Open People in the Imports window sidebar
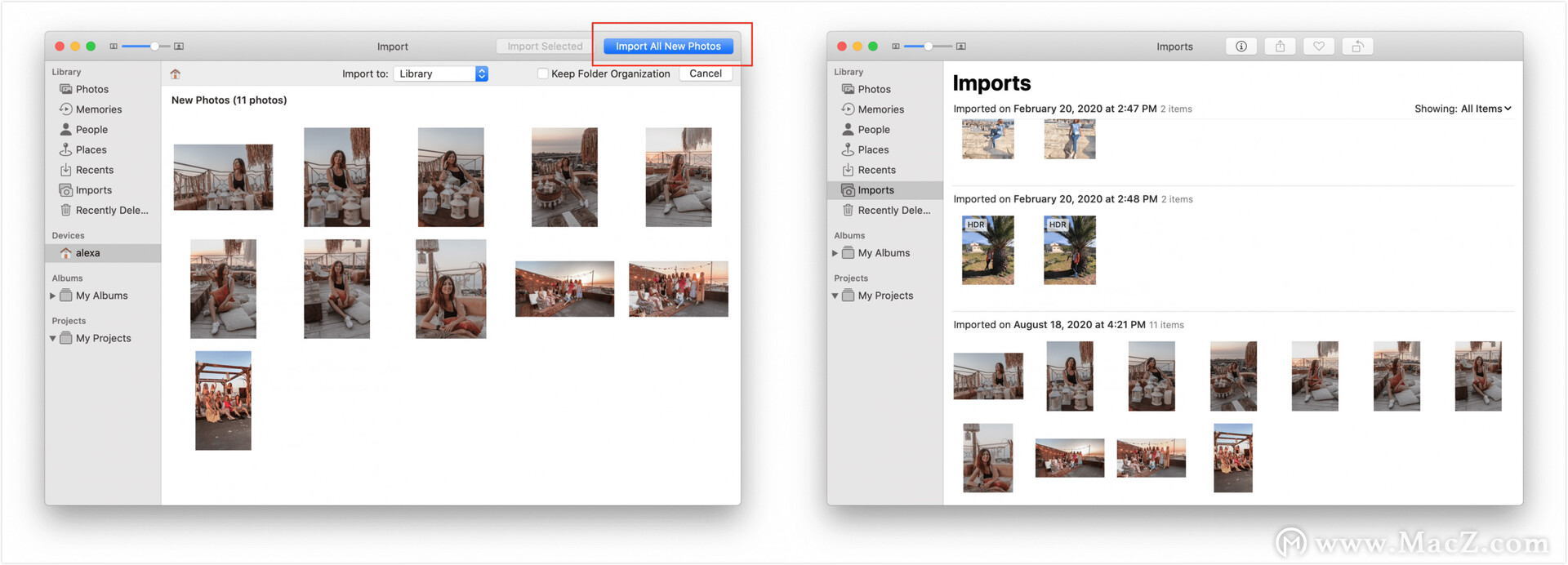 tap(885, 130)
